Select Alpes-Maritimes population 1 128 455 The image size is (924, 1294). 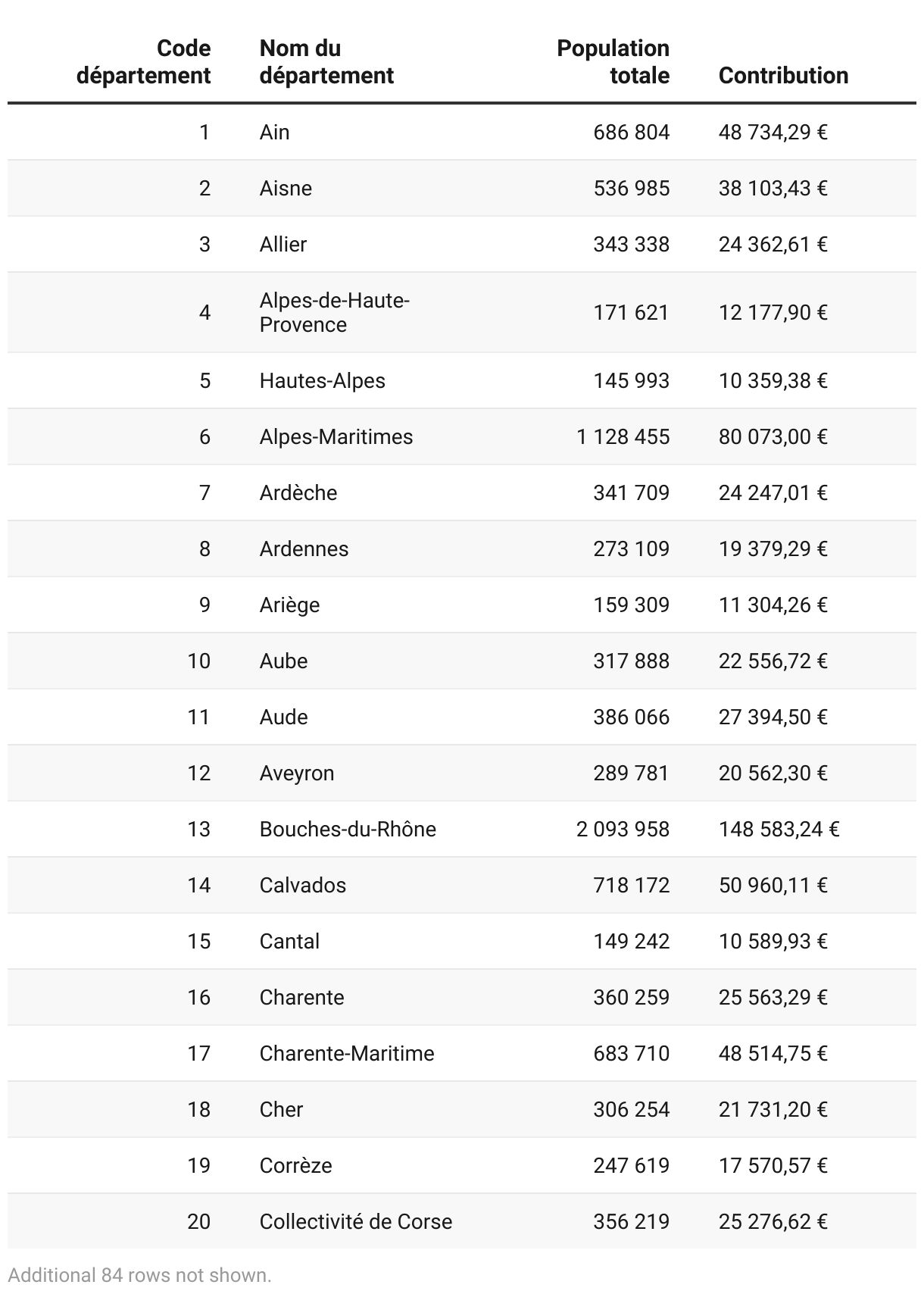[623, 437]
